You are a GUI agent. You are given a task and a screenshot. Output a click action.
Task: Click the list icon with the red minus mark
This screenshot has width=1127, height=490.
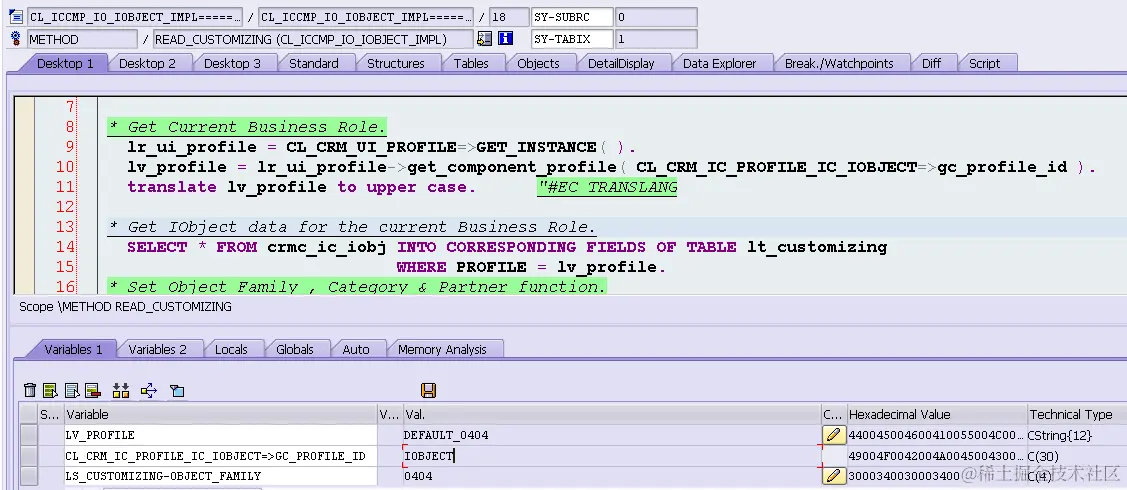tap(93, 390)
